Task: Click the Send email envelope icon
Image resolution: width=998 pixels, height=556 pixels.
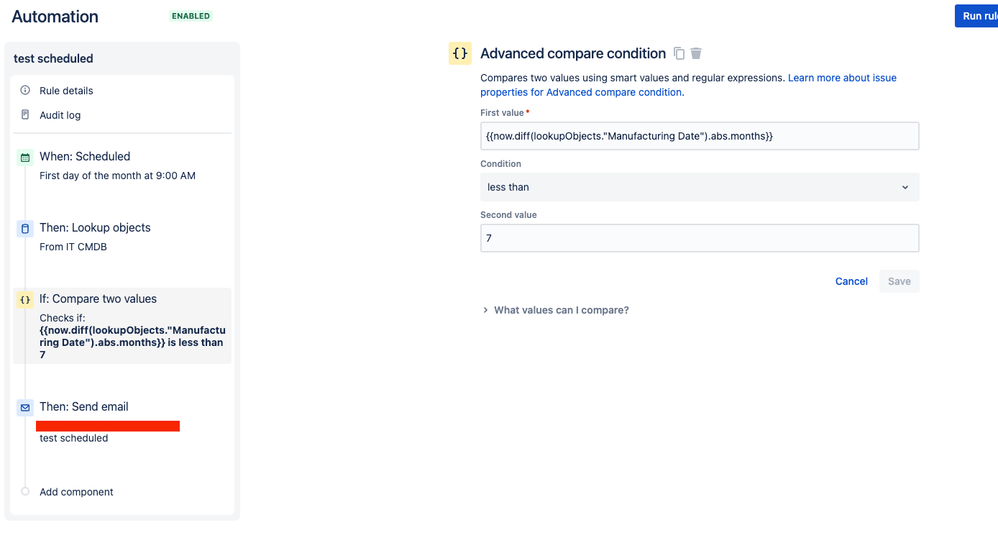Action: (25, 408)
